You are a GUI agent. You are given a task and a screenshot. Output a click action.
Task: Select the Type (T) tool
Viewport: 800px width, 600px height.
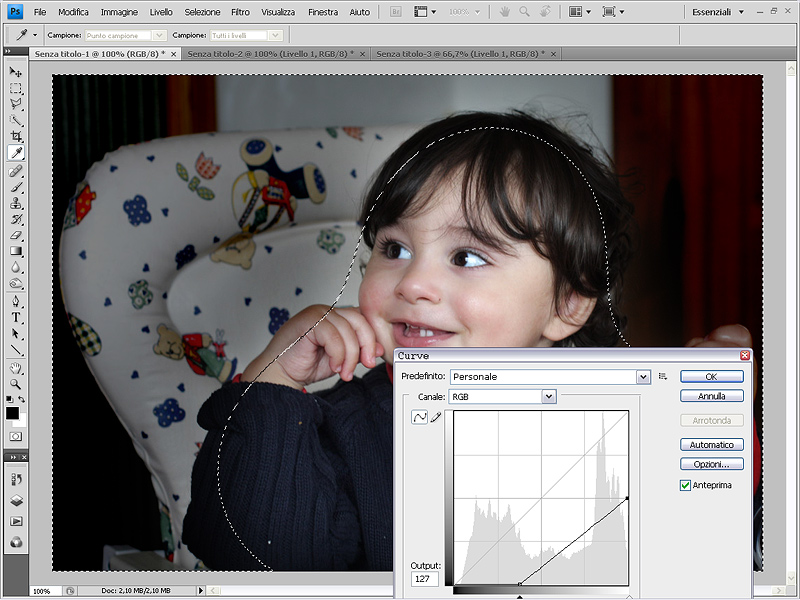[x=16, y=317]
